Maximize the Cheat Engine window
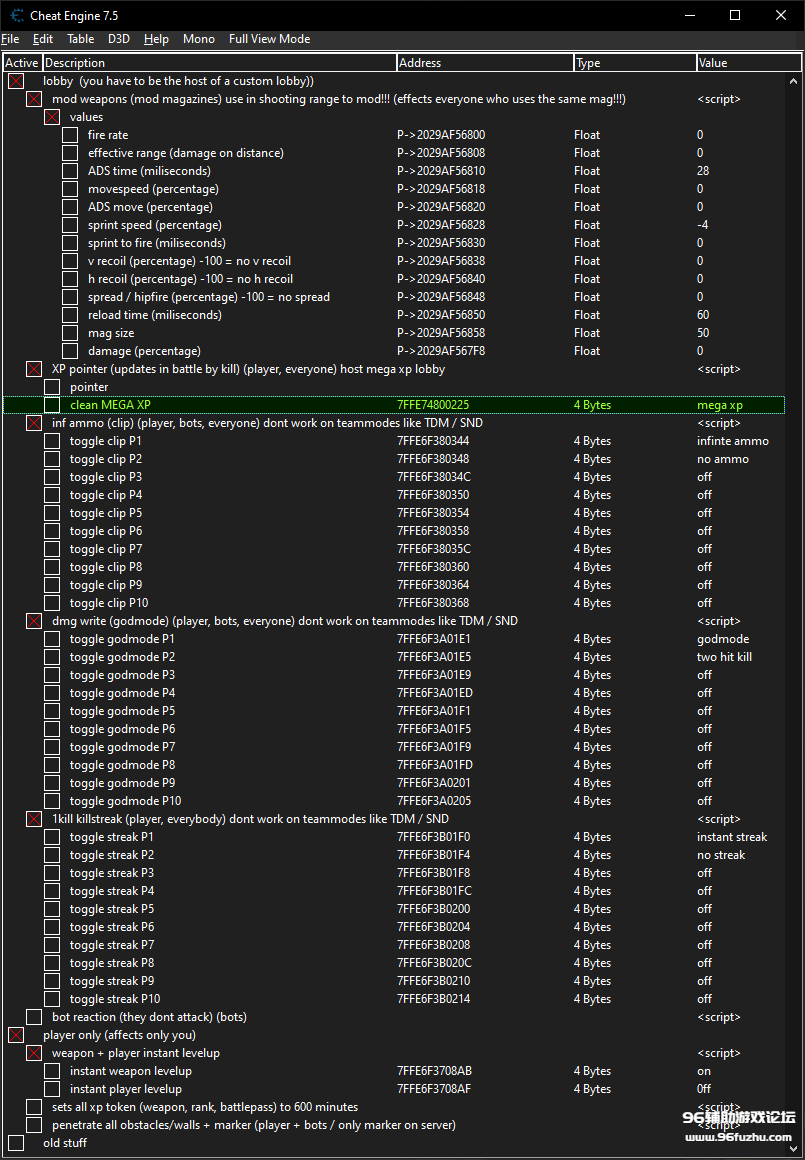Image resolution: width=805 pixels, height=1160 pixels. click(x=735, y=15)
